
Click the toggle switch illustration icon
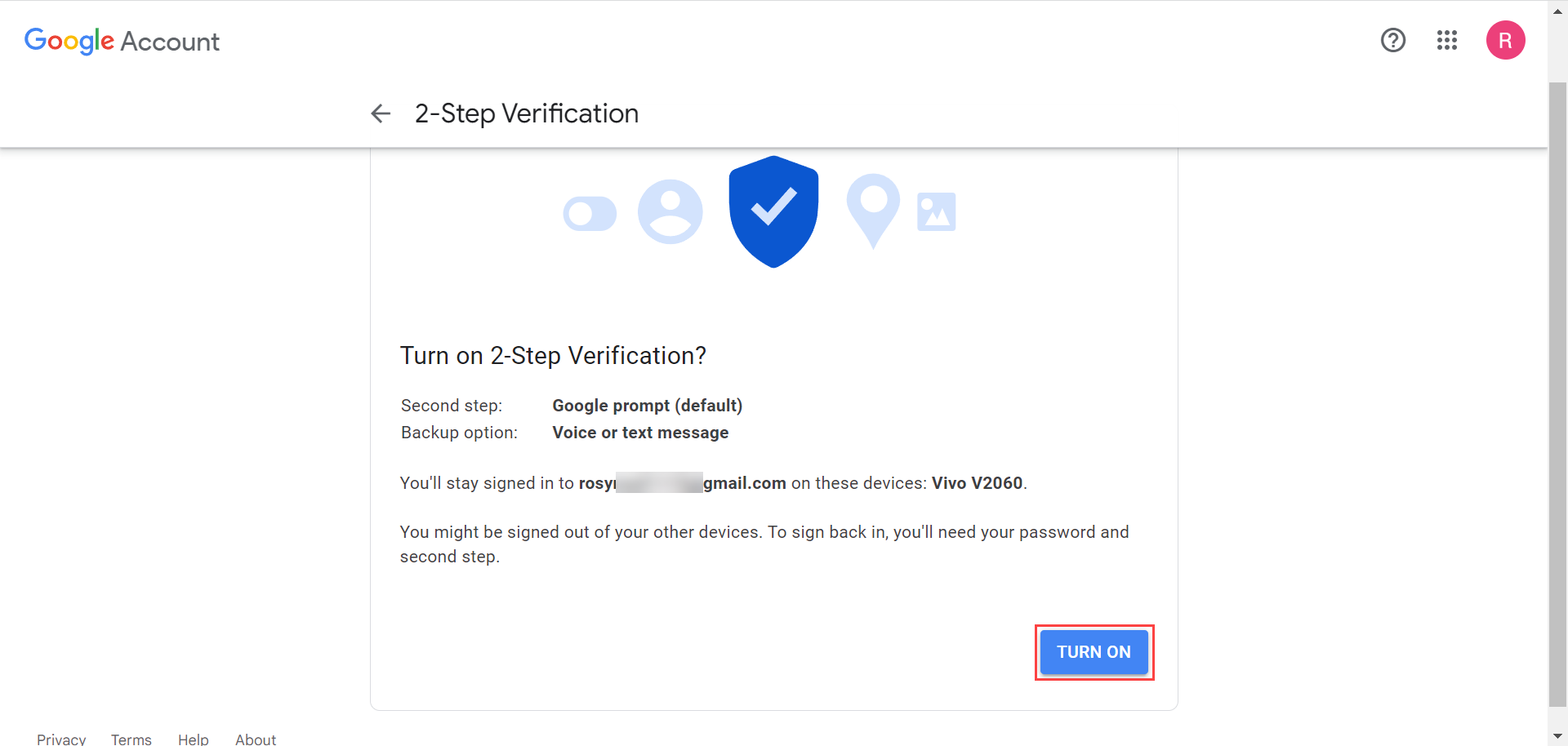pyautogui.click(x=590, y=212)
